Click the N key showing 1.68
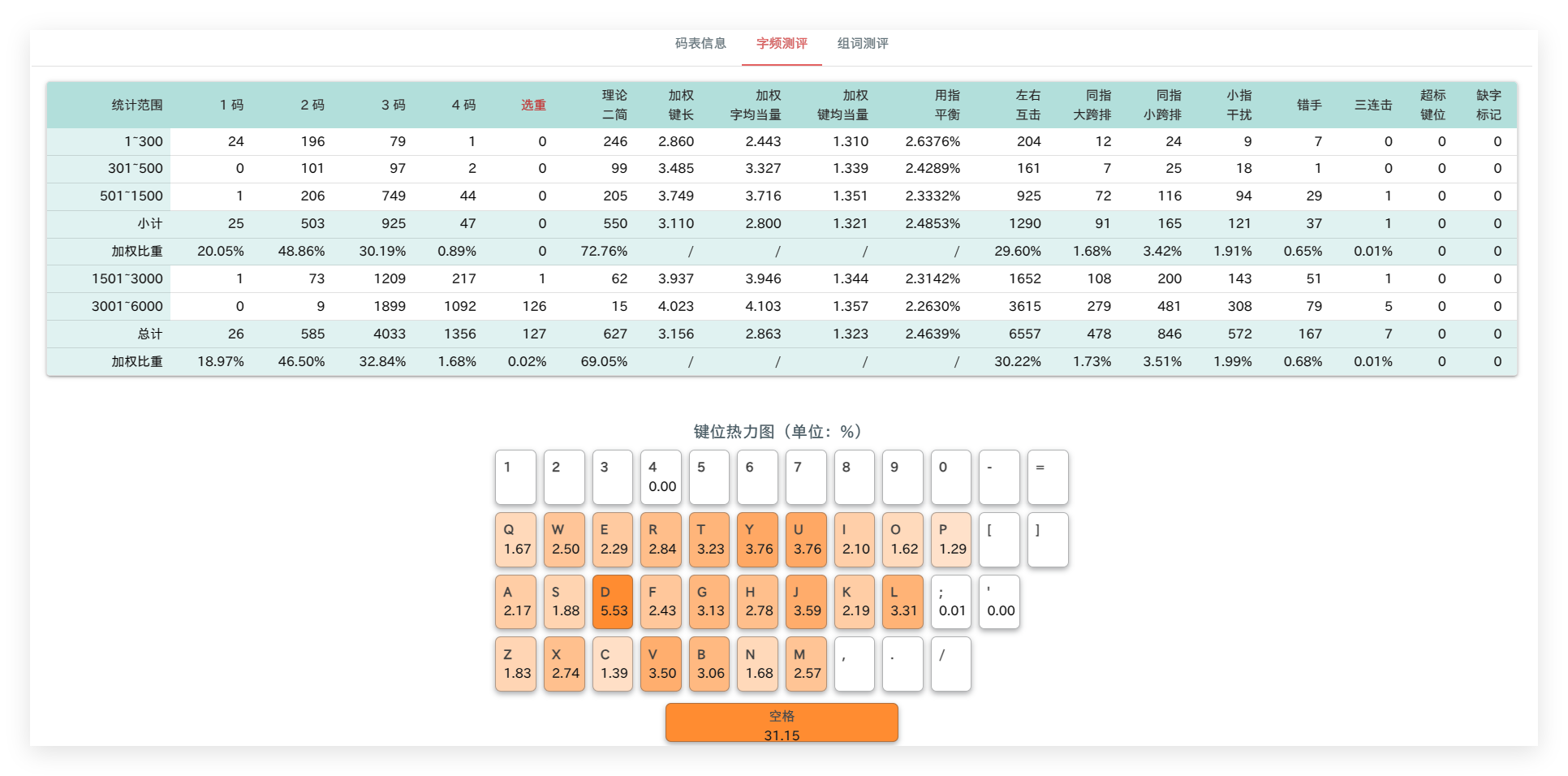Image resolution: width=1568 pixels, height=776 pixels. pos(758,664)
